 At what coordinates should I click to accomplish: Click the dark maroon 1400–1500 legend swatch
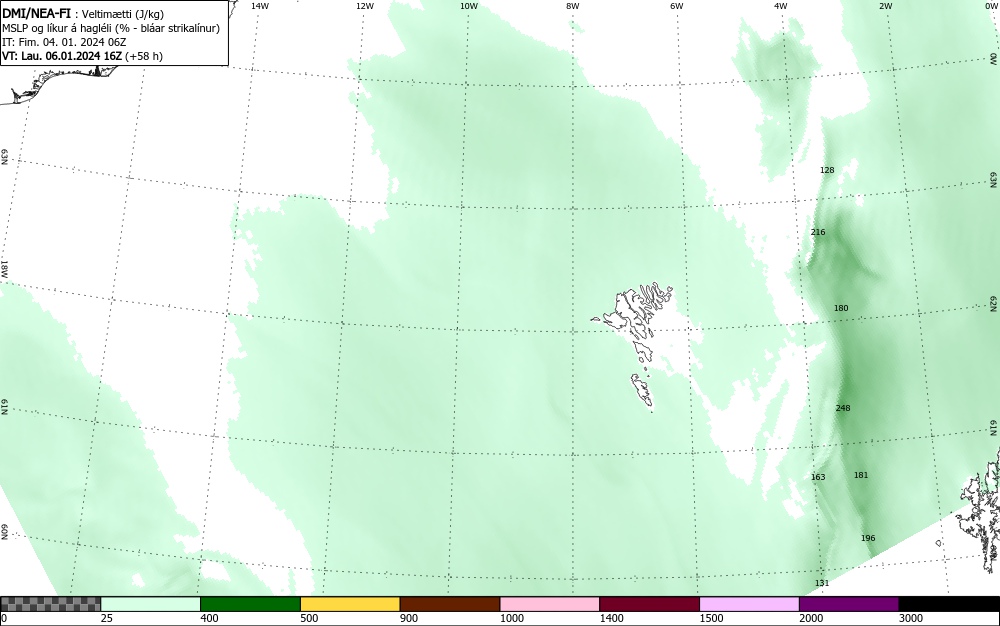coord(649,604)
